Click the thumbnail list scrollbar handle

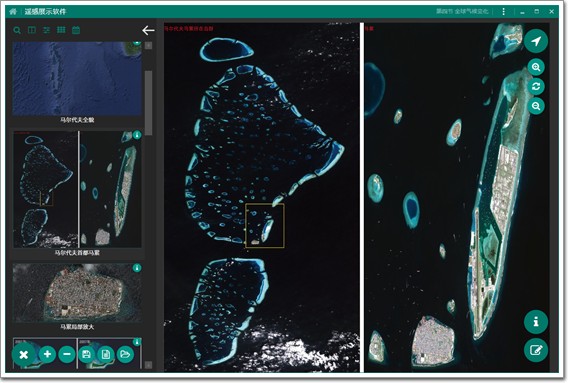click(x=149, y=103)
